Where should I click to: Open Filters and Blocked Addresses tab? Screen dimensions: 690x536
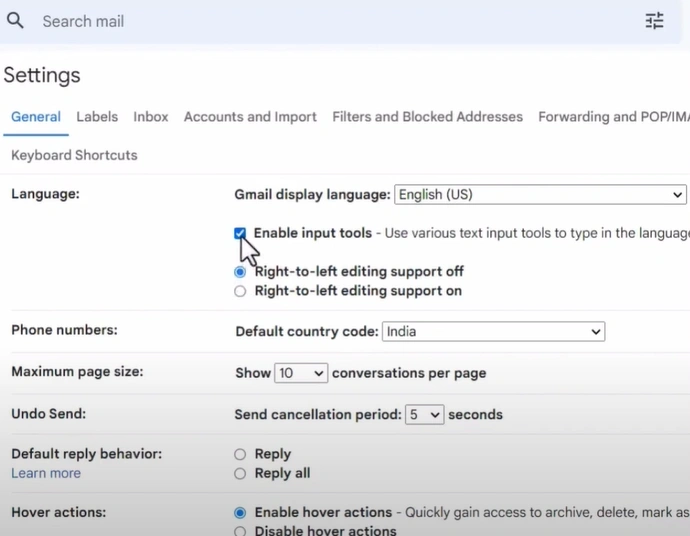pyautogui.click(x=427, y=117)
